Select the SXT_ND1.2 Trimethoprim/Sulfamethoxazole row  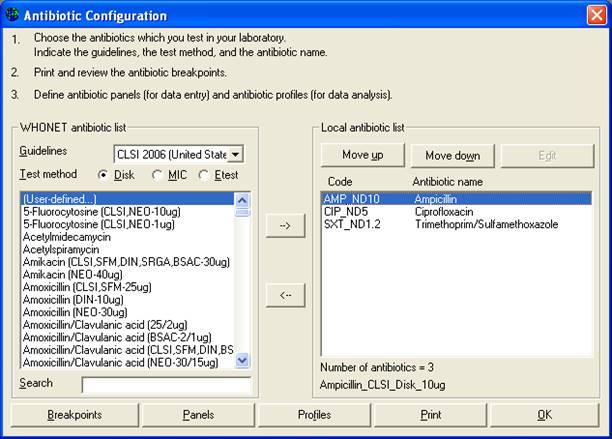tap(457, 224)
